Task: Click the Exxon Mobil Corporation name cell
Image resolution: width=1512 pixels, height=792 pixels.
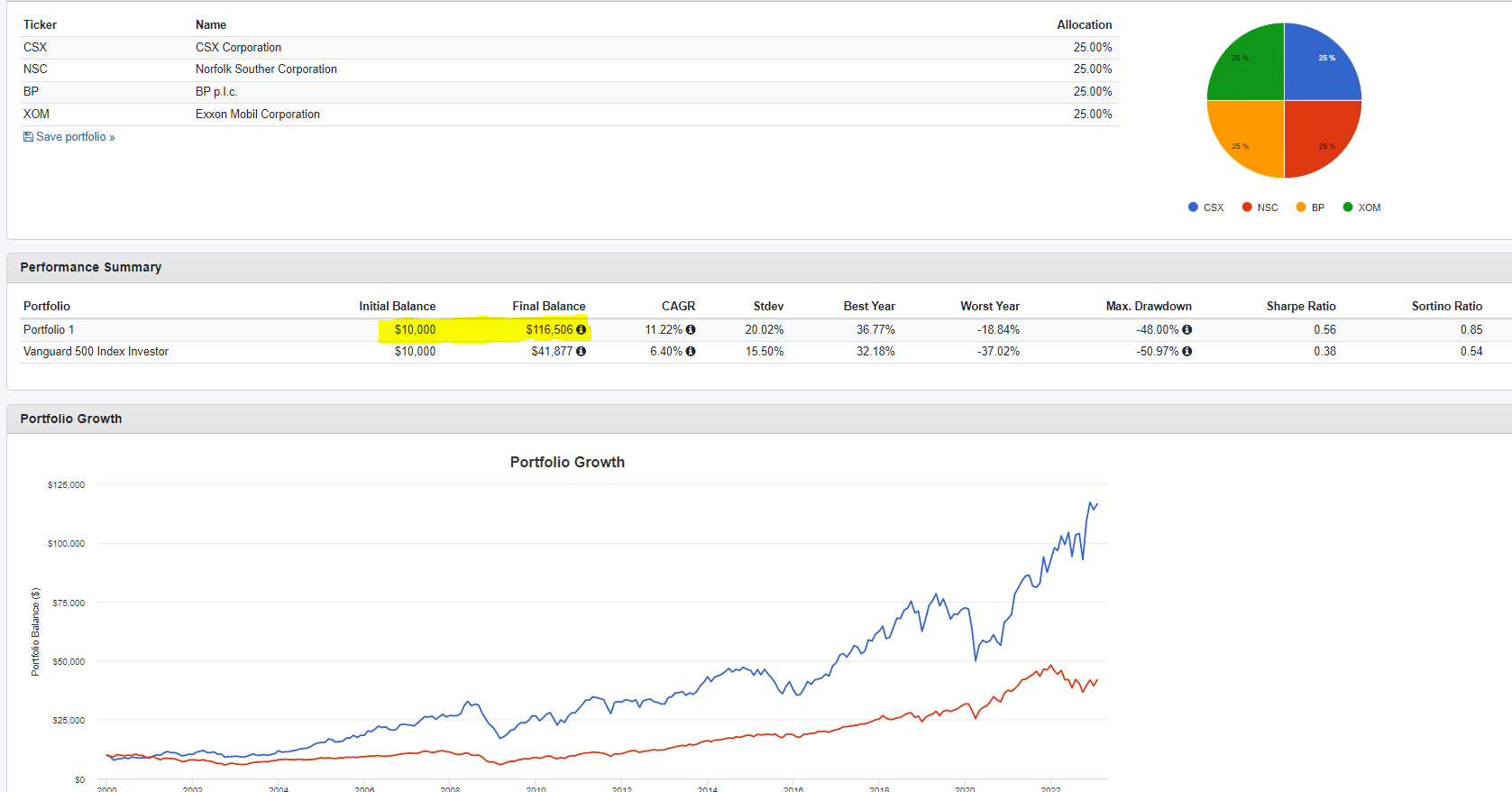Action: 258,115
